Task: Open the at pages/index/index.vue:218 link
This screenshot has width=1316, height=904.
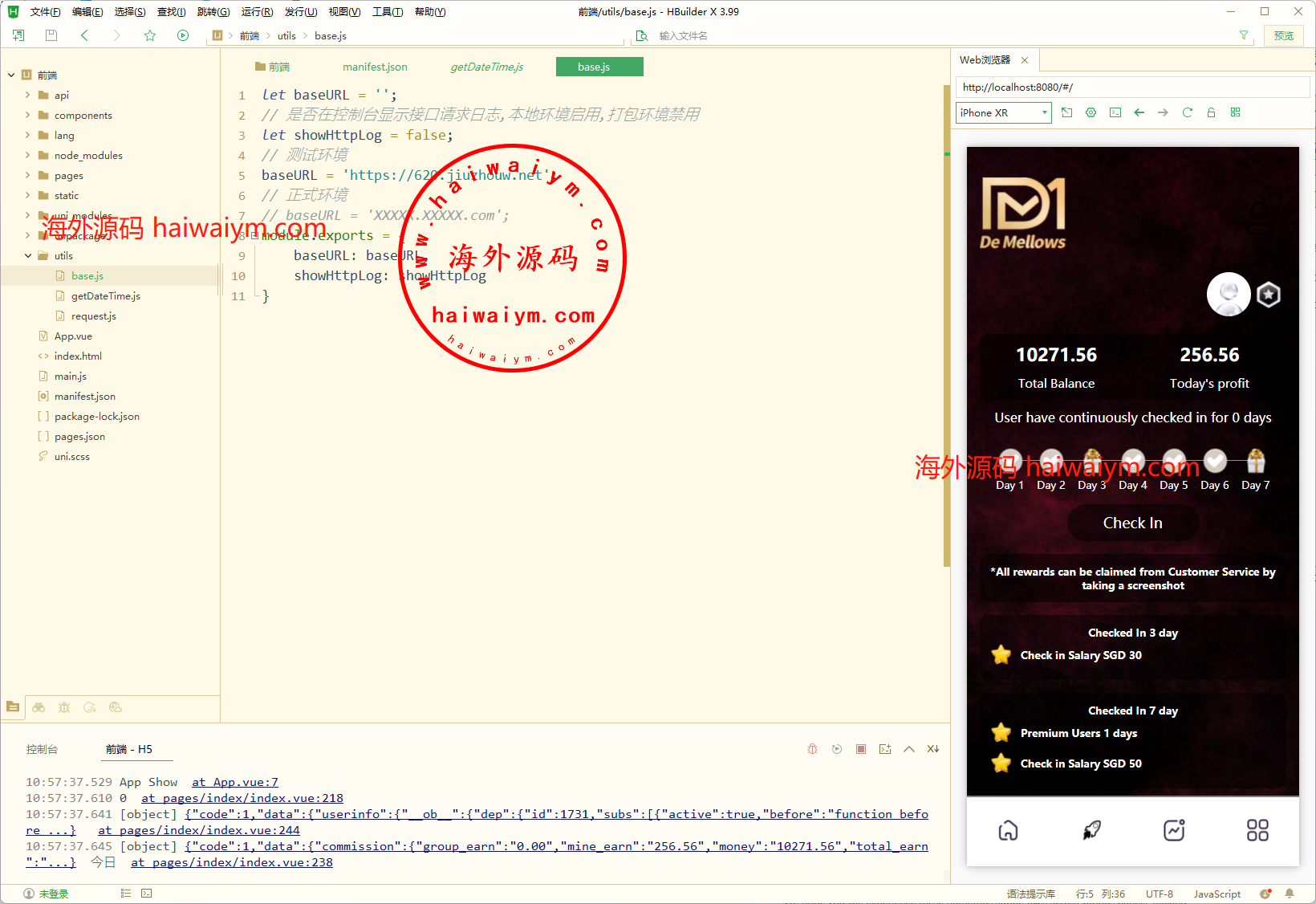Action: 242,798
